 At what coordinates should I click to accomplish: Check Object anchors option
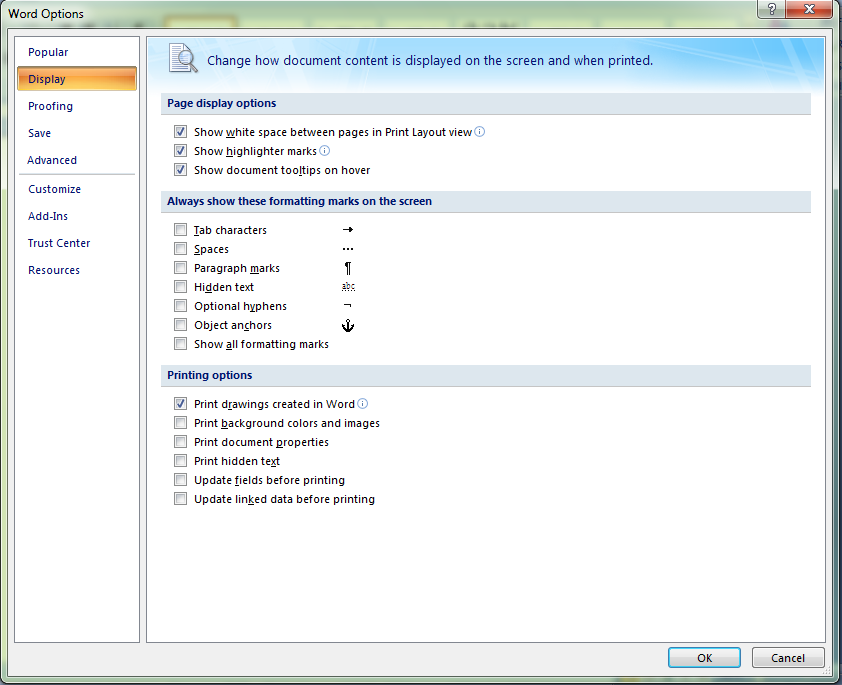tap(180, 325)
